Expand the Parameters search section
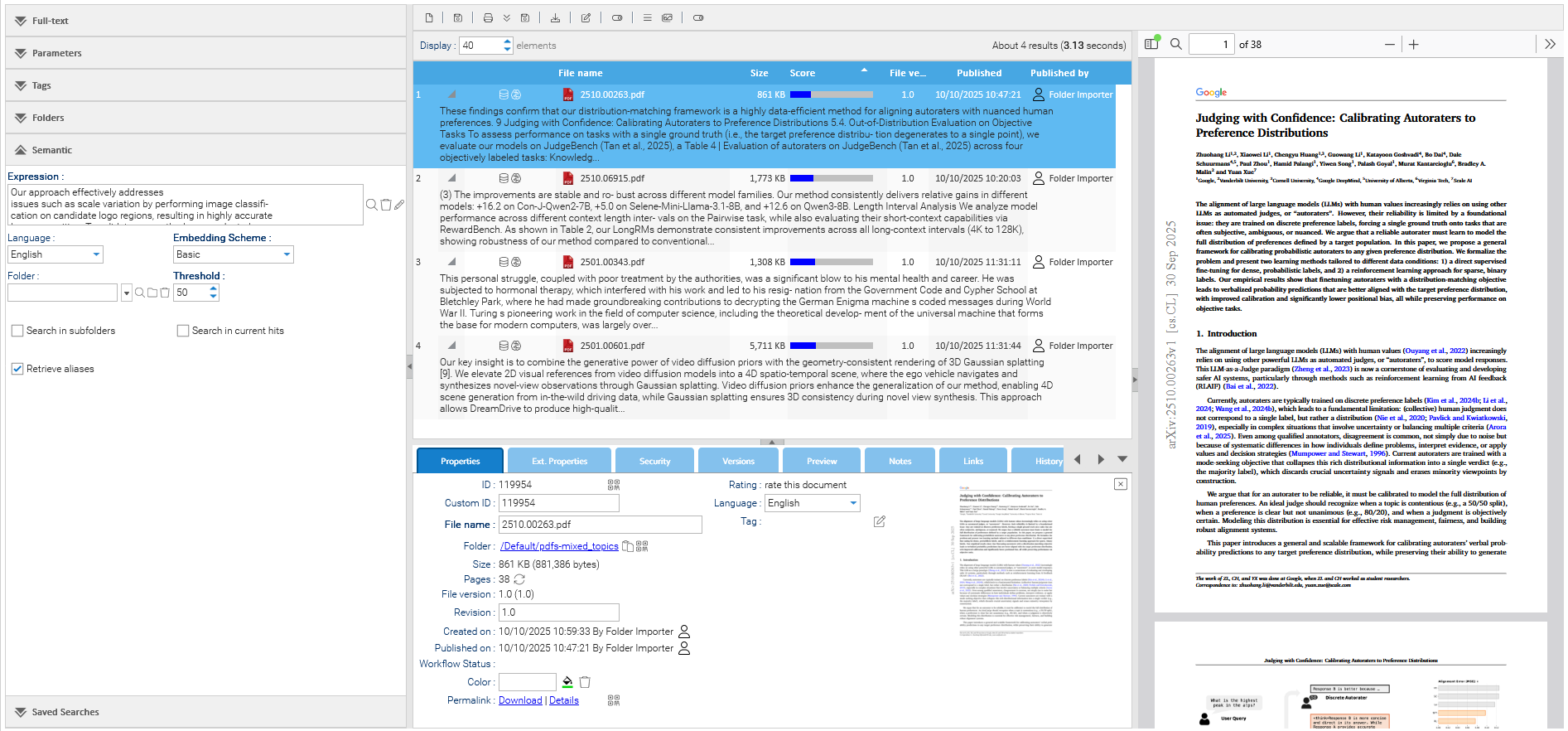This screenshot has width=1568, height=731. coord(56,53)
